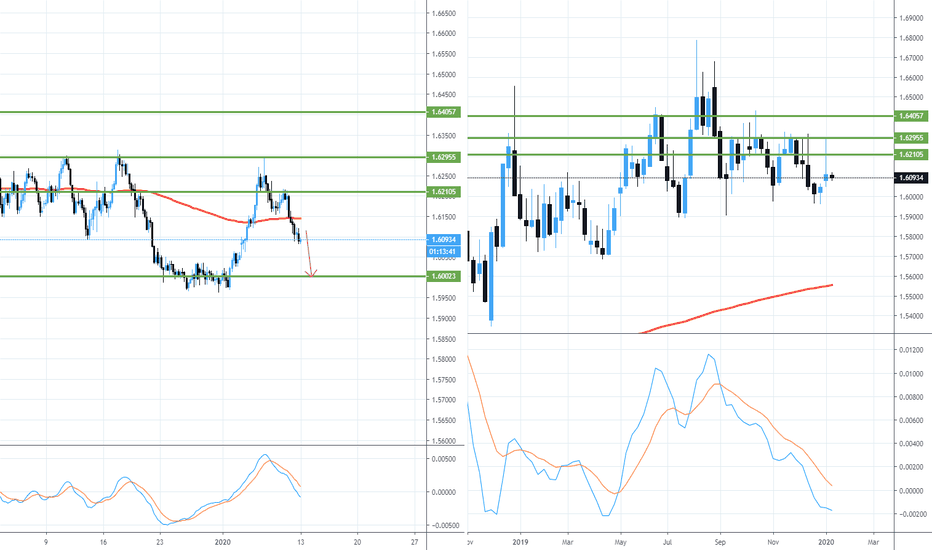The image size is (932, 550).
Task: Click the 0.01200 oscillator scale value
Action: tap(910, 350)
